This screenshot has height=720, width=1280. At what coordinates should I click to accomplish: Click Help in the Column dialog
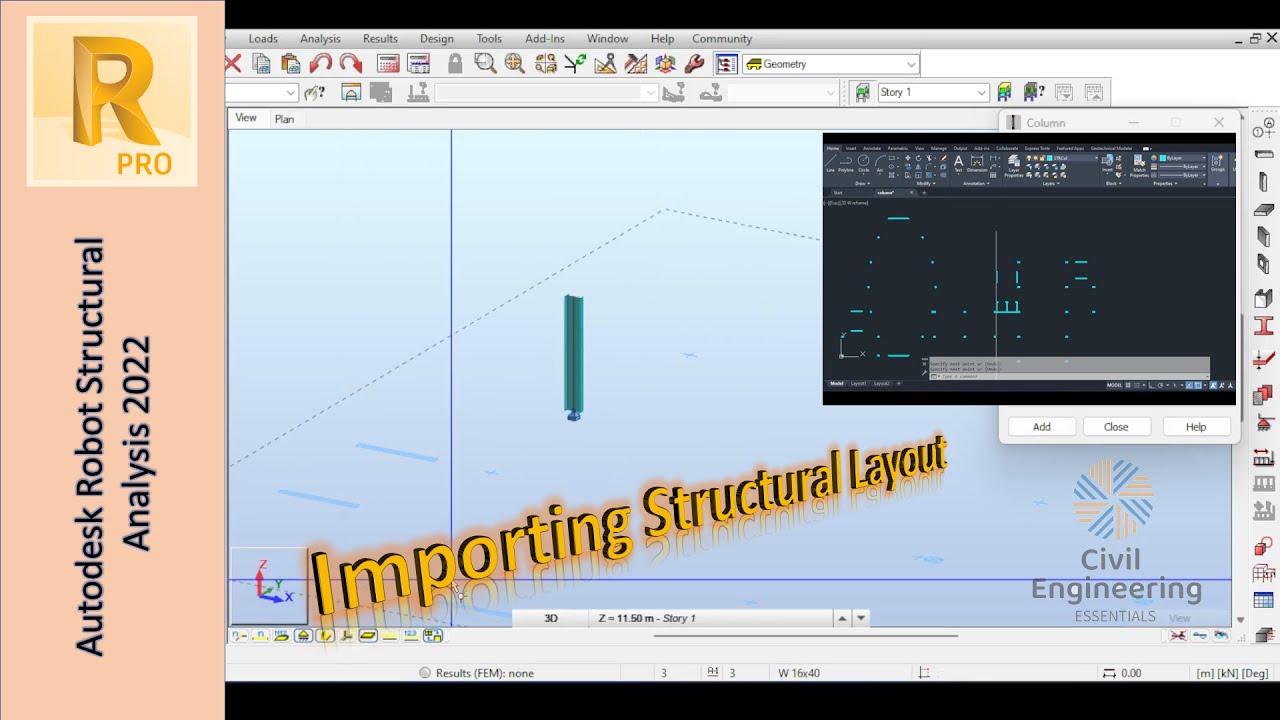pyautogui.click(x=1196, y=426)
